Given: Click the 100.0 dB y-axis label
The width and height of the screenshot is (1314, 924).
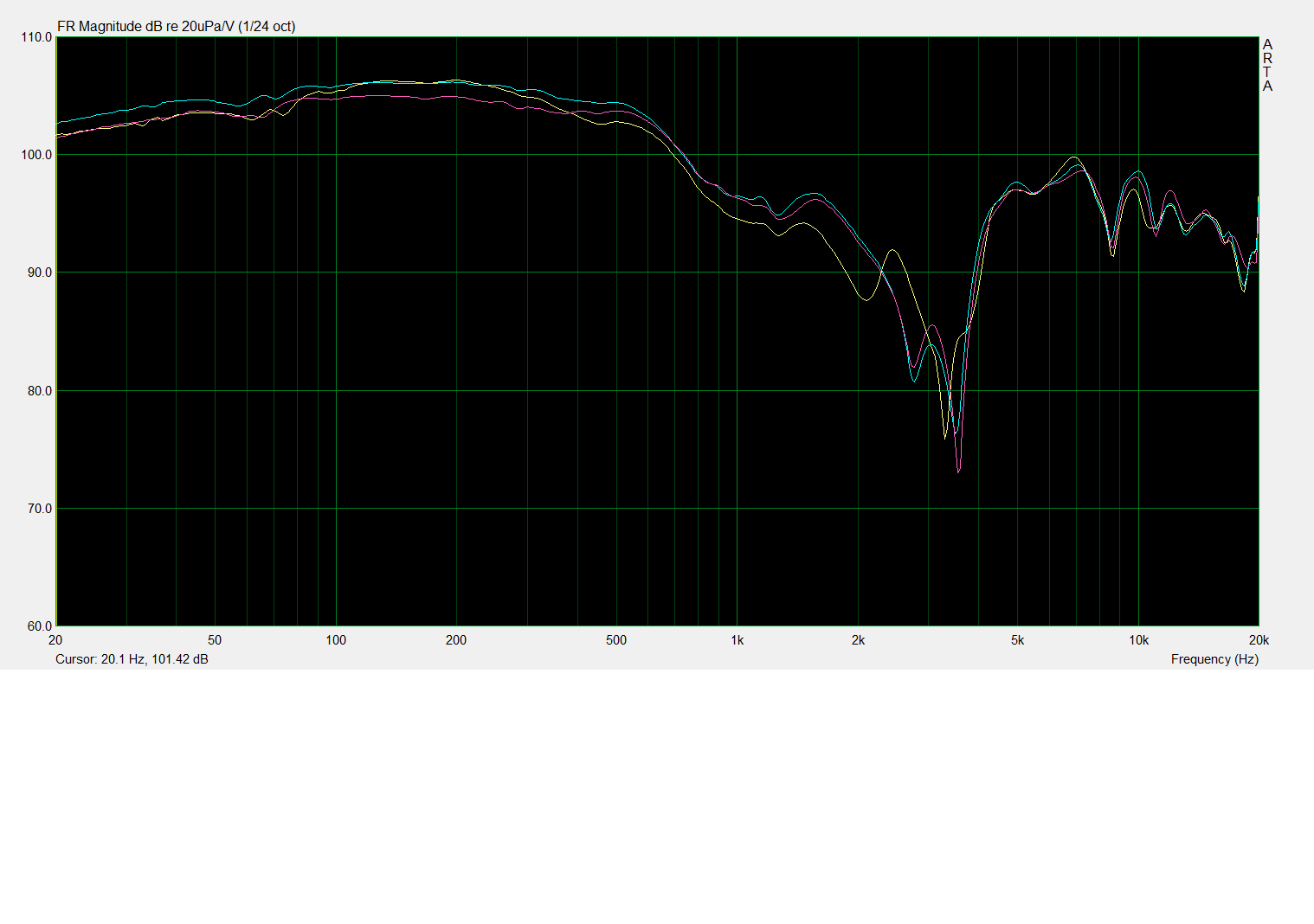Looking at the screenshot, I should tap(36, 155).
